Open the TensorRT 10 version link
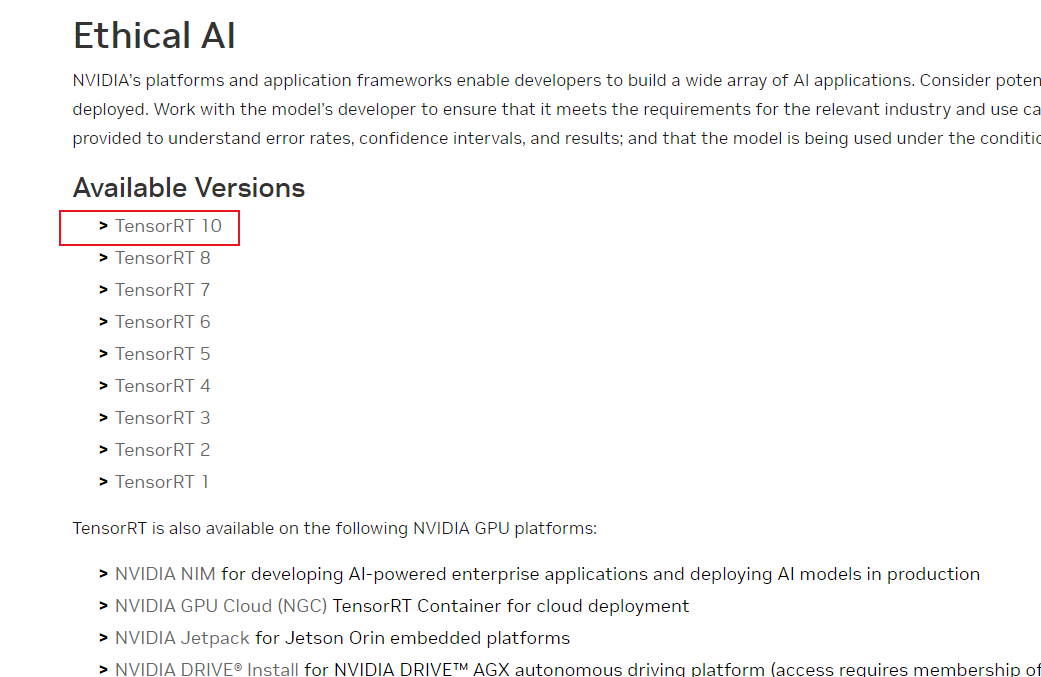This screenshot has width=1041, height=677. (168, 226)
